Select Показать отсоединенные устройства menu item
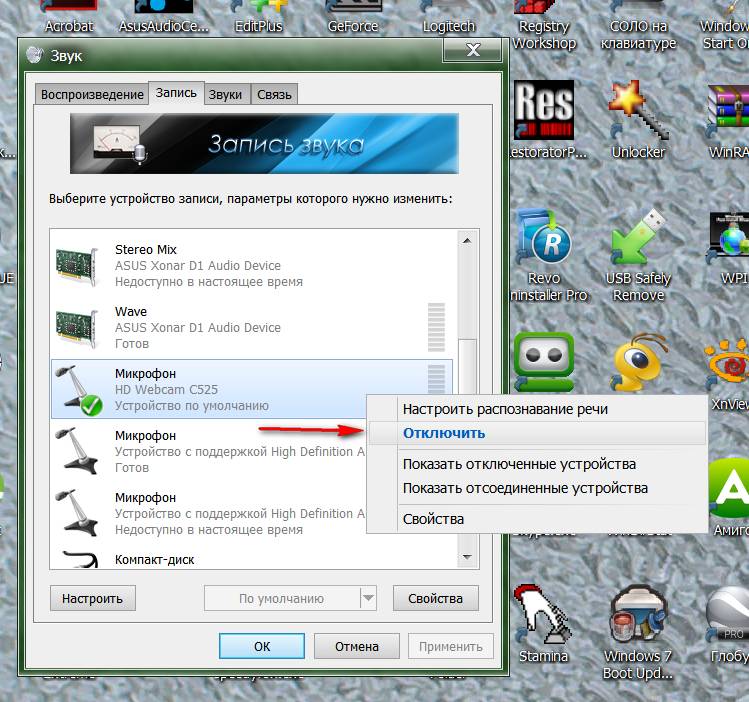The height and width of the screenshot is (702, 749). tap(536, 488)
